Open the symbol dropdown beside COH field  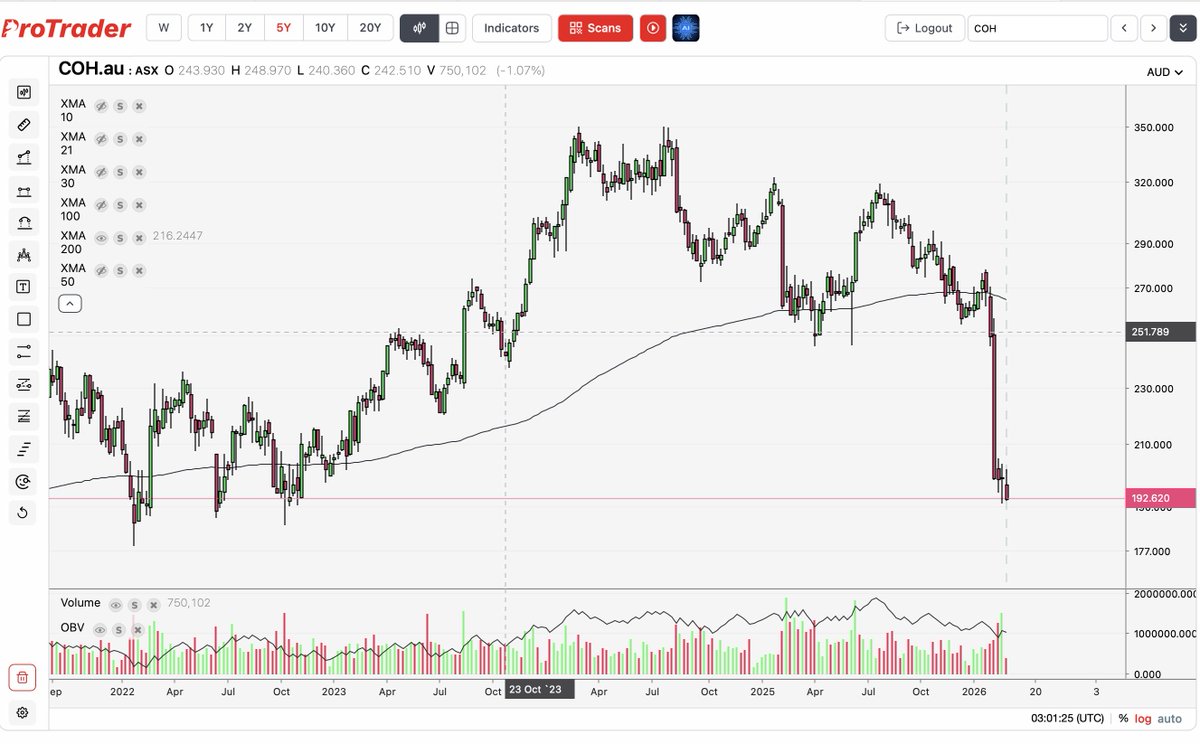1182,28
